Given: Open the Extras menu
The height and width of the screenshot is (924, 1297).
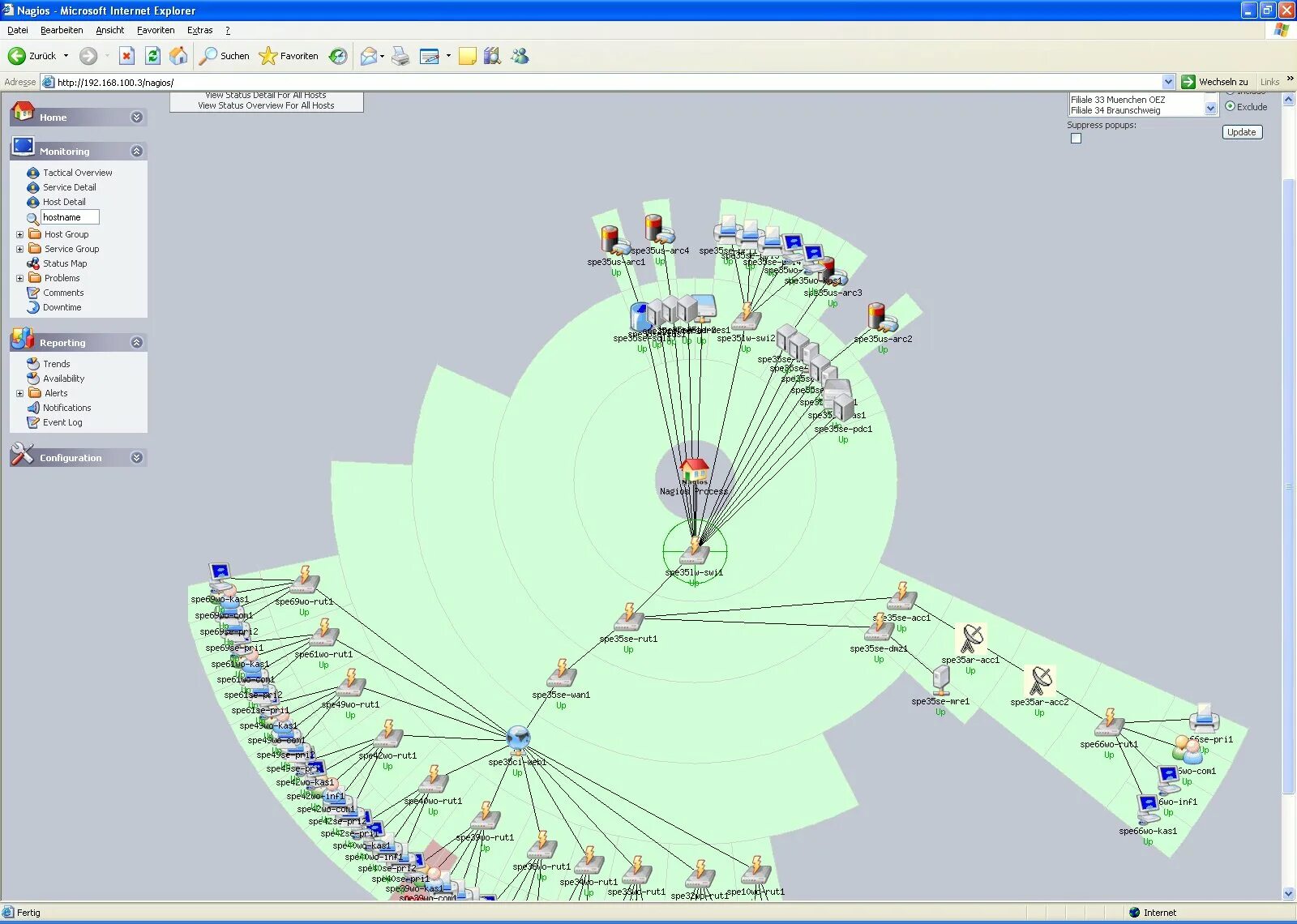Looking at the screenshot, I should pyautogui.click(x=200, y=30).
